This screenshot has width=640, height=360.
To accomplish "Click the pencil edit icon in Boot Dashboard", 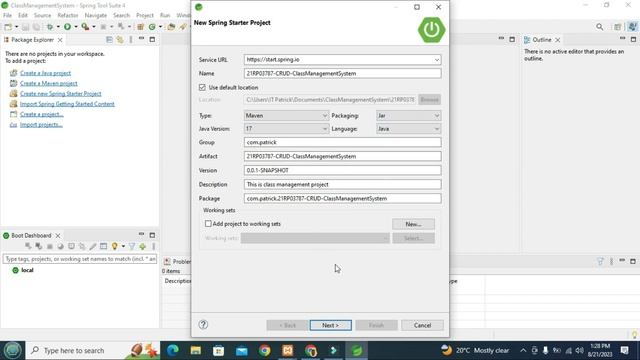I will [93, 246].
